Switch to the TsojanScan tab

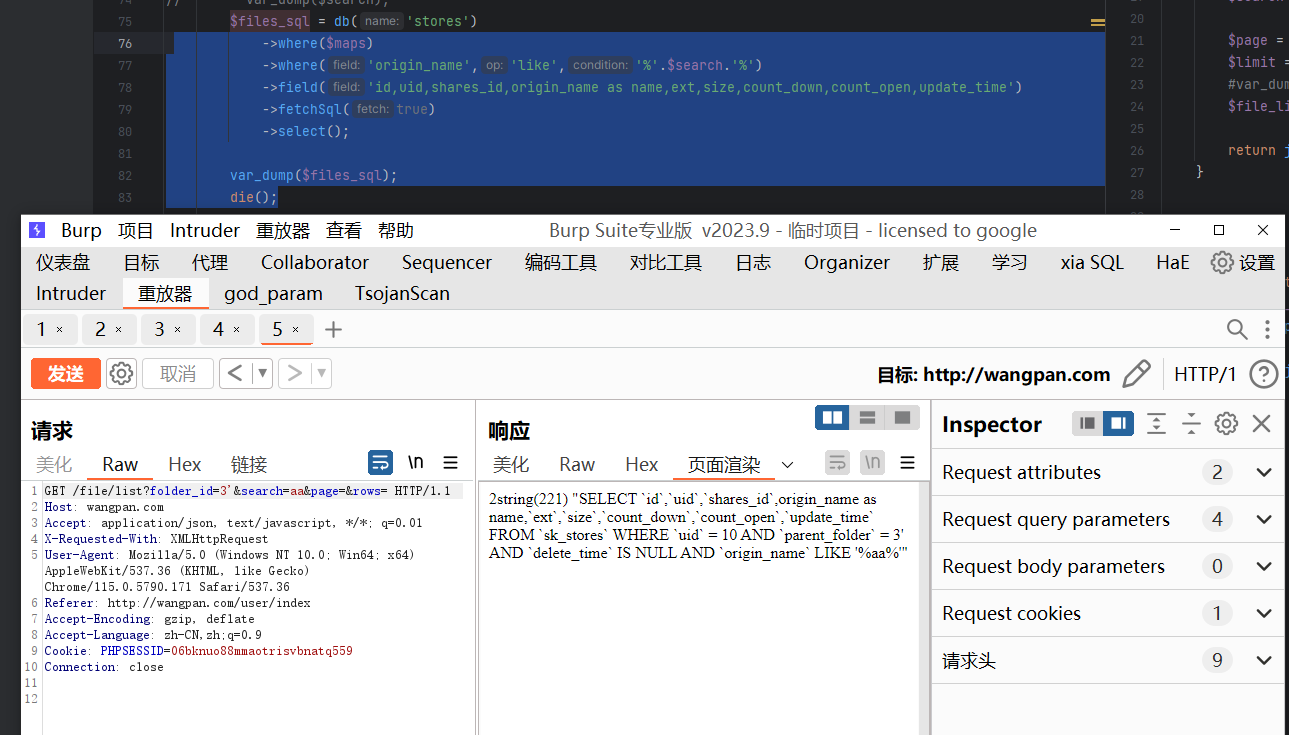[402, 293]
